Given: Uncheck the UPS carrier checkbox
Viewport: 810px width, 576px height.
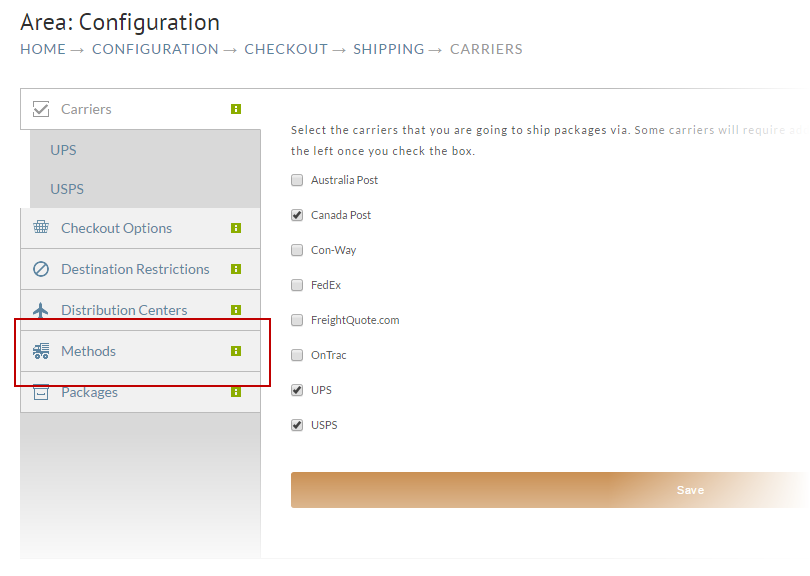Looking at the screenshot, I should pyautogui.click(x=297, y=390).
